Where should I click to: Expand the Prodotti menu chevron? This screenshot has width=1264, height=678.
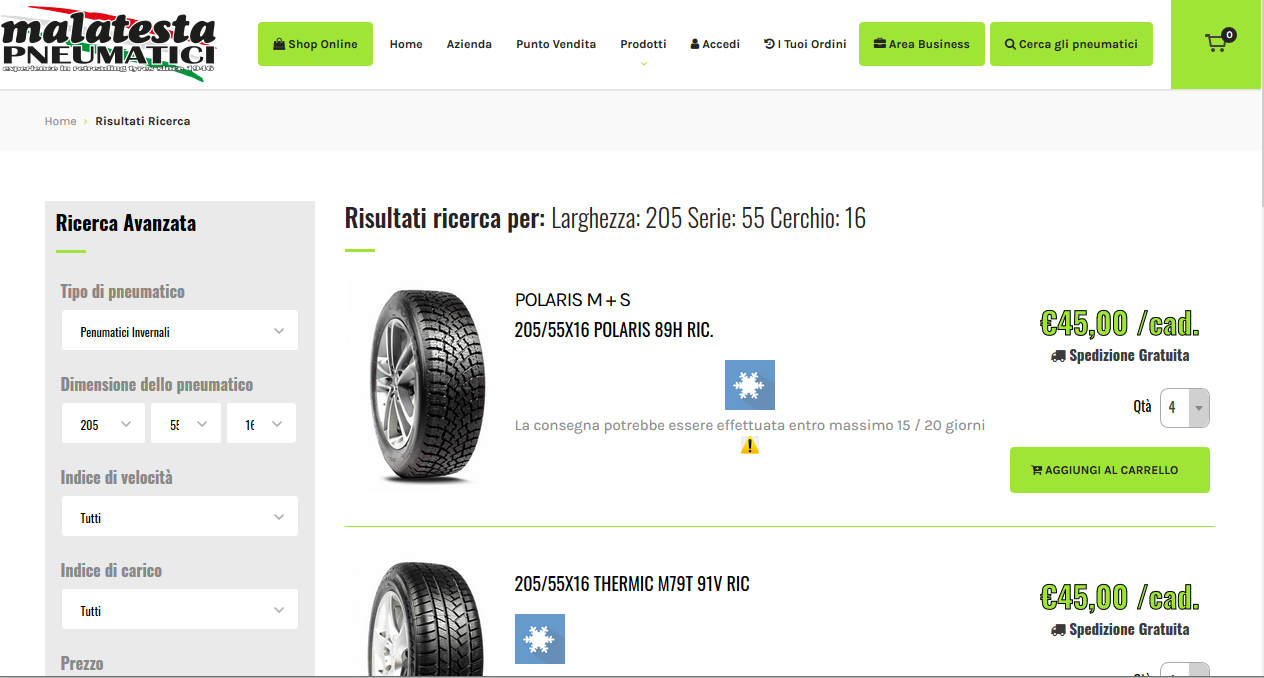click(x=643, y=63)
